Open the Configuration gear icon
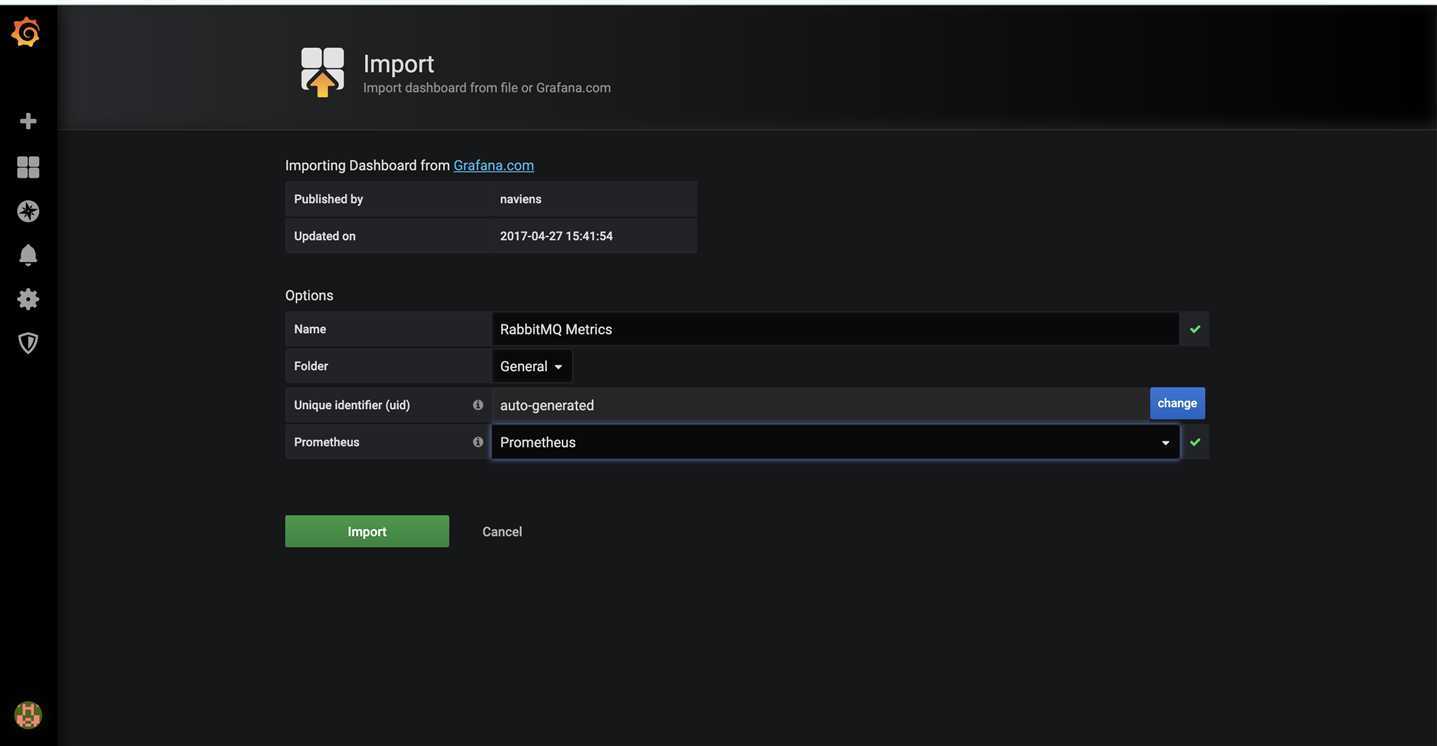This screenshot has width=1437, height=746. (28, 299)
